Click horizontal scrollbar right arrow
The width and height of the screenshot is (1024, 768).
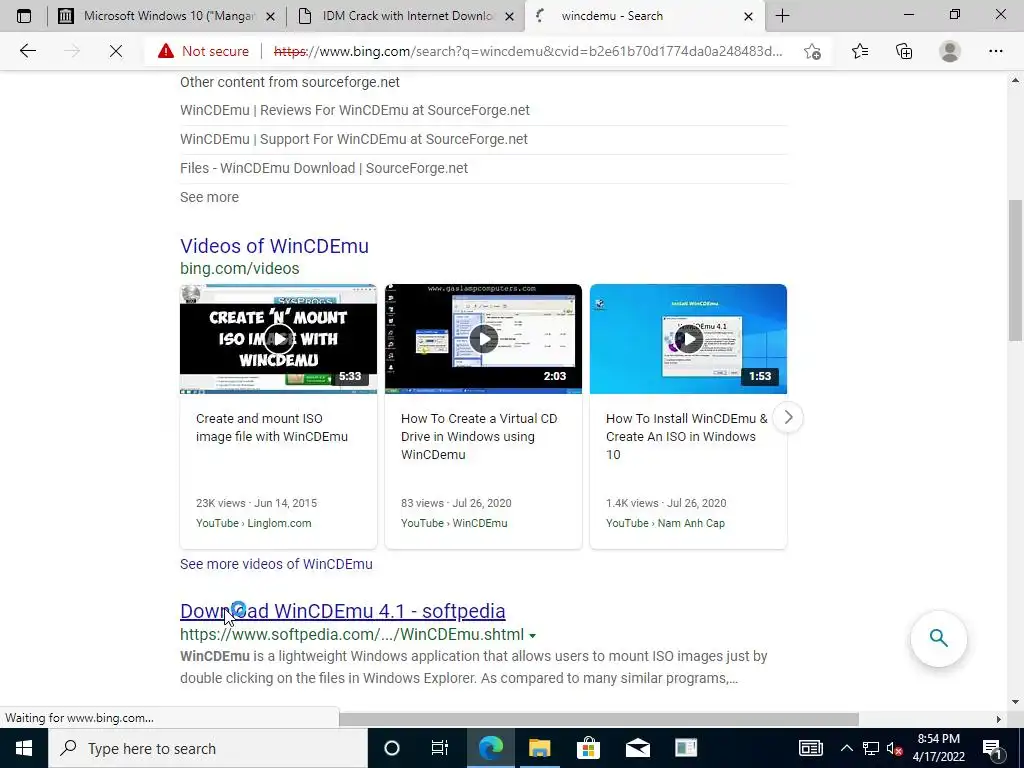[999, 719]
